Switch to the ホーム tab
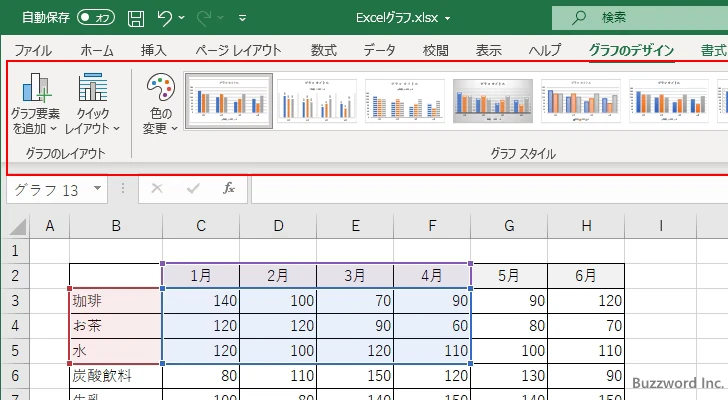The height and width of the screenshot is (400, 728). pos(97,50)
